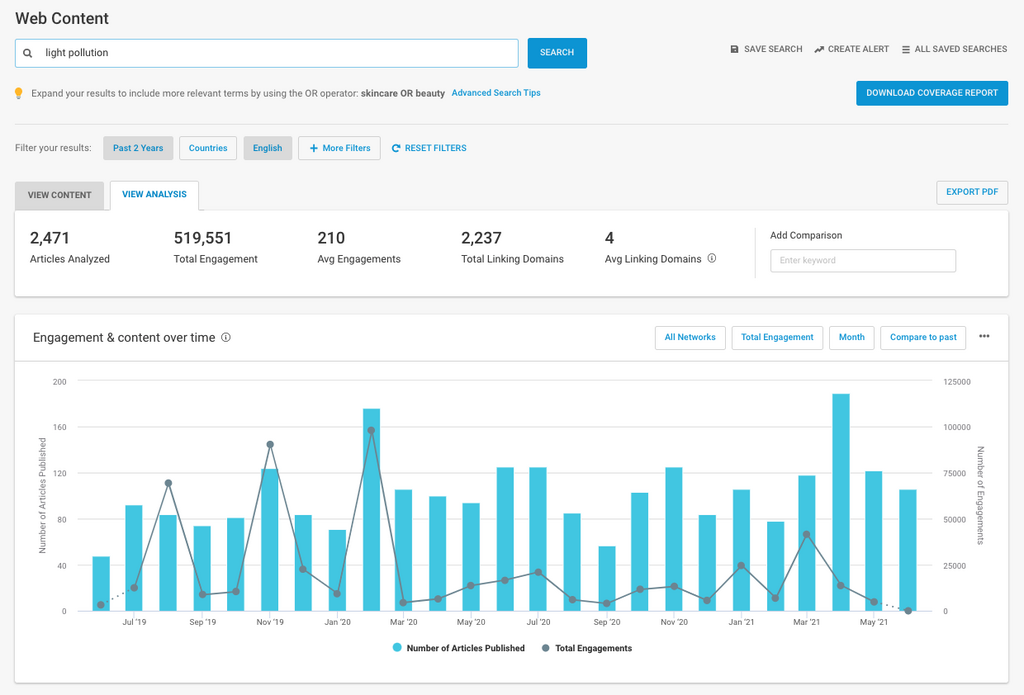1024x695 pixels.
Task: Click the Reset Filters refresh icon
Action: [396, 148]
